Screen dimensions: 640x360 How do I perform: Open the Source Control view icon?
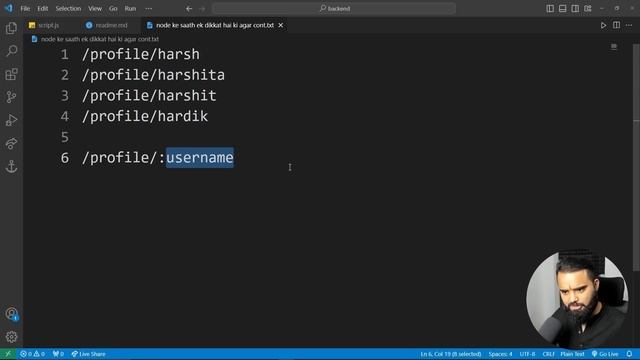tap(11, 97)
